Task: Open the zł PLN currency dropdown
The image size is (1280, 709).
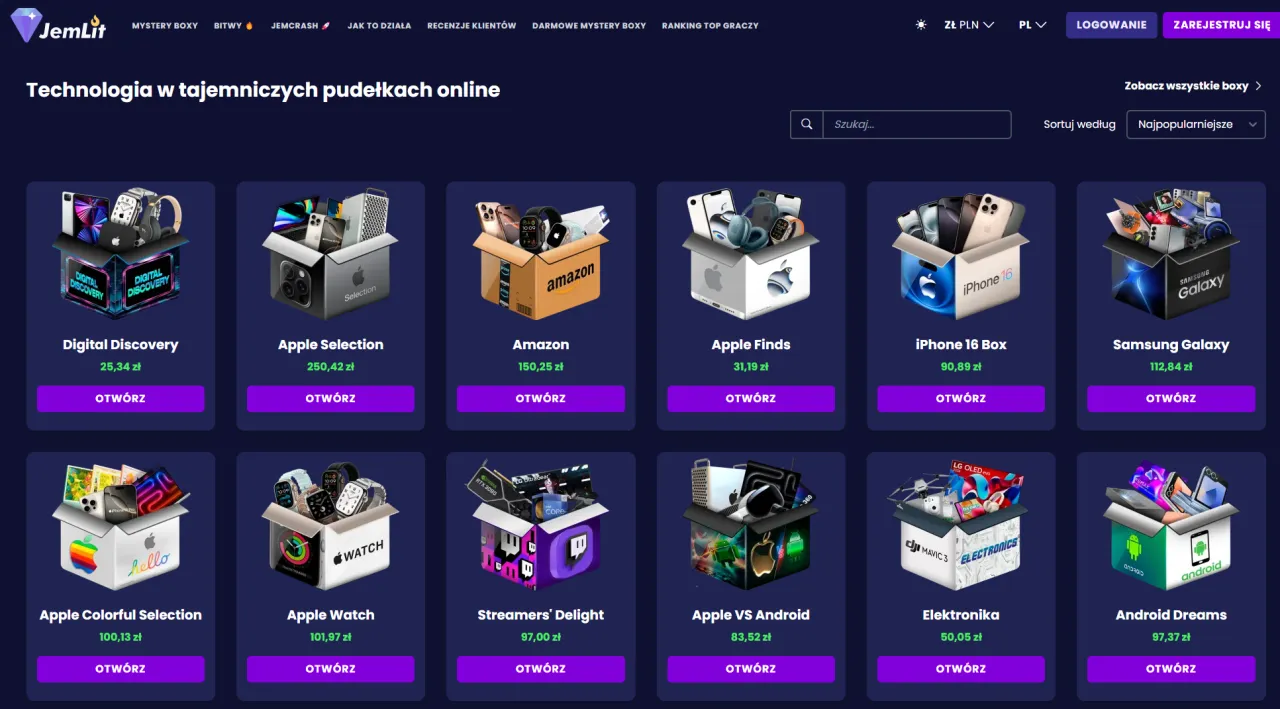Action: click(x=969, y=25)
